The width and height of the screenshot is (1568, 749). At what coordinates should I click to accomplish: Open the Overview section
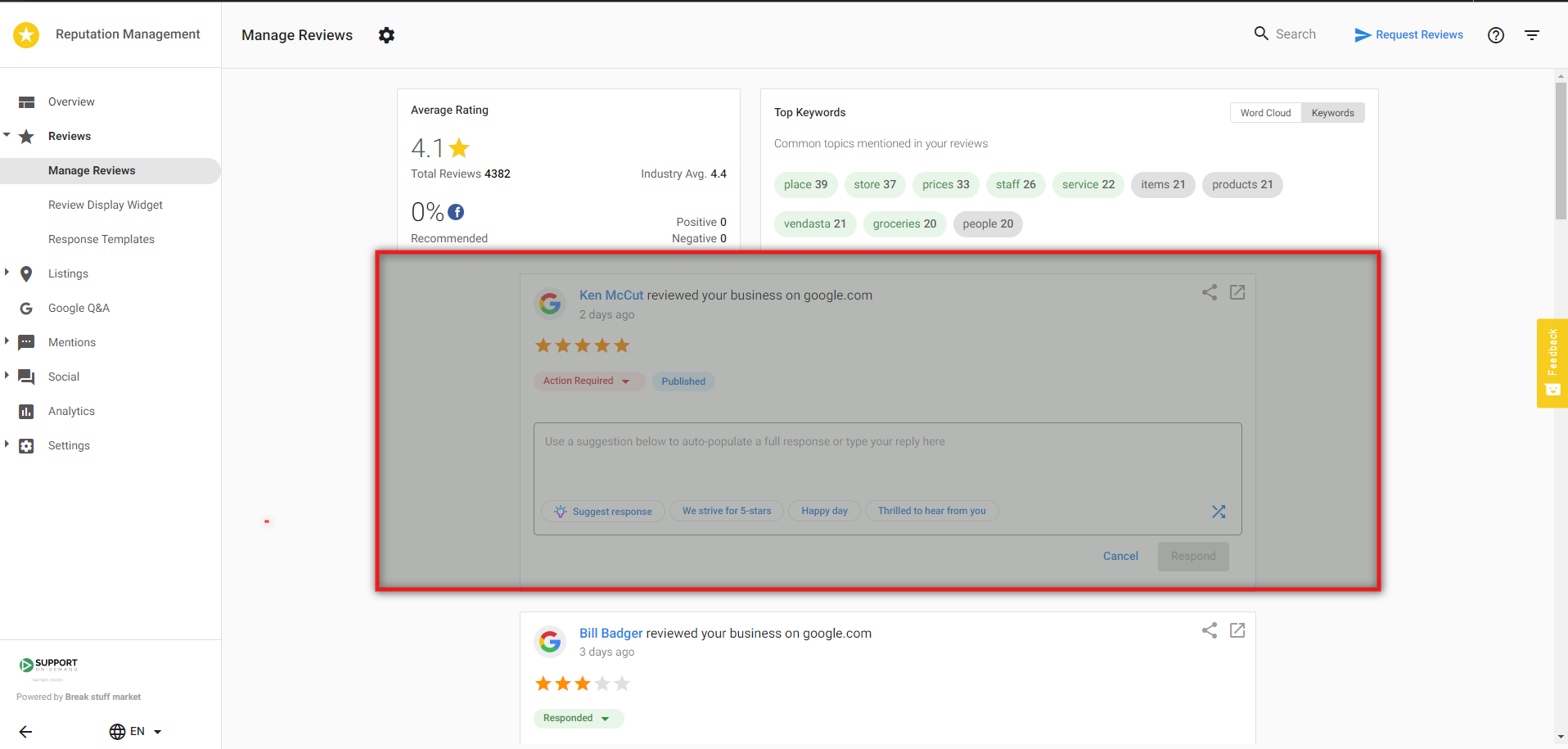pos(74,101)
